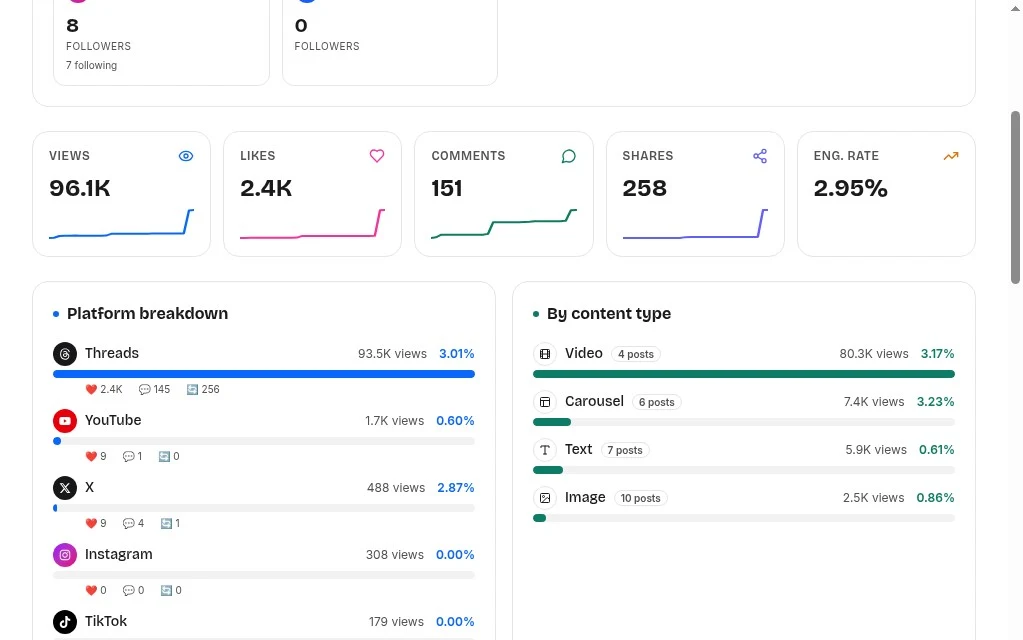Click the Video views green progress bar
This screenshot has height=640, width=1023.
point(744,374)
